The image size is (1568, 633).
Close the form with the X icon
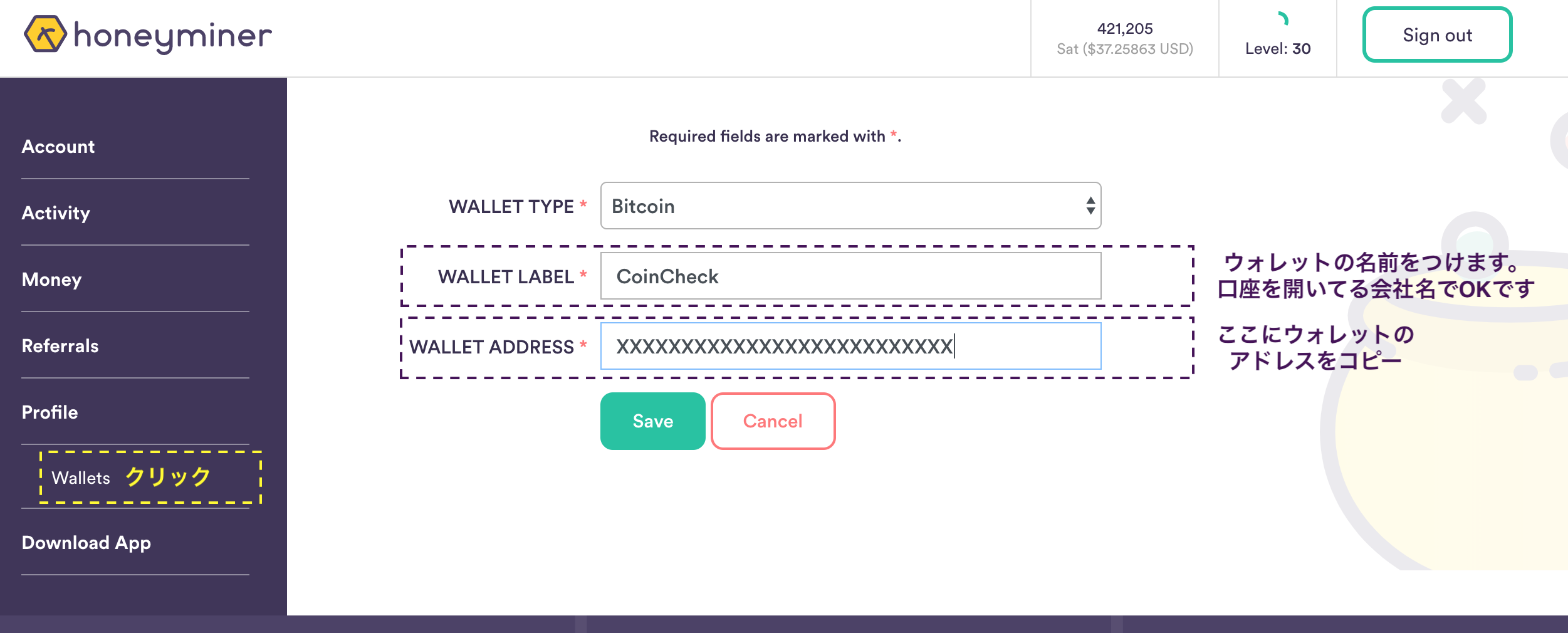click(x=1463, y=101)
